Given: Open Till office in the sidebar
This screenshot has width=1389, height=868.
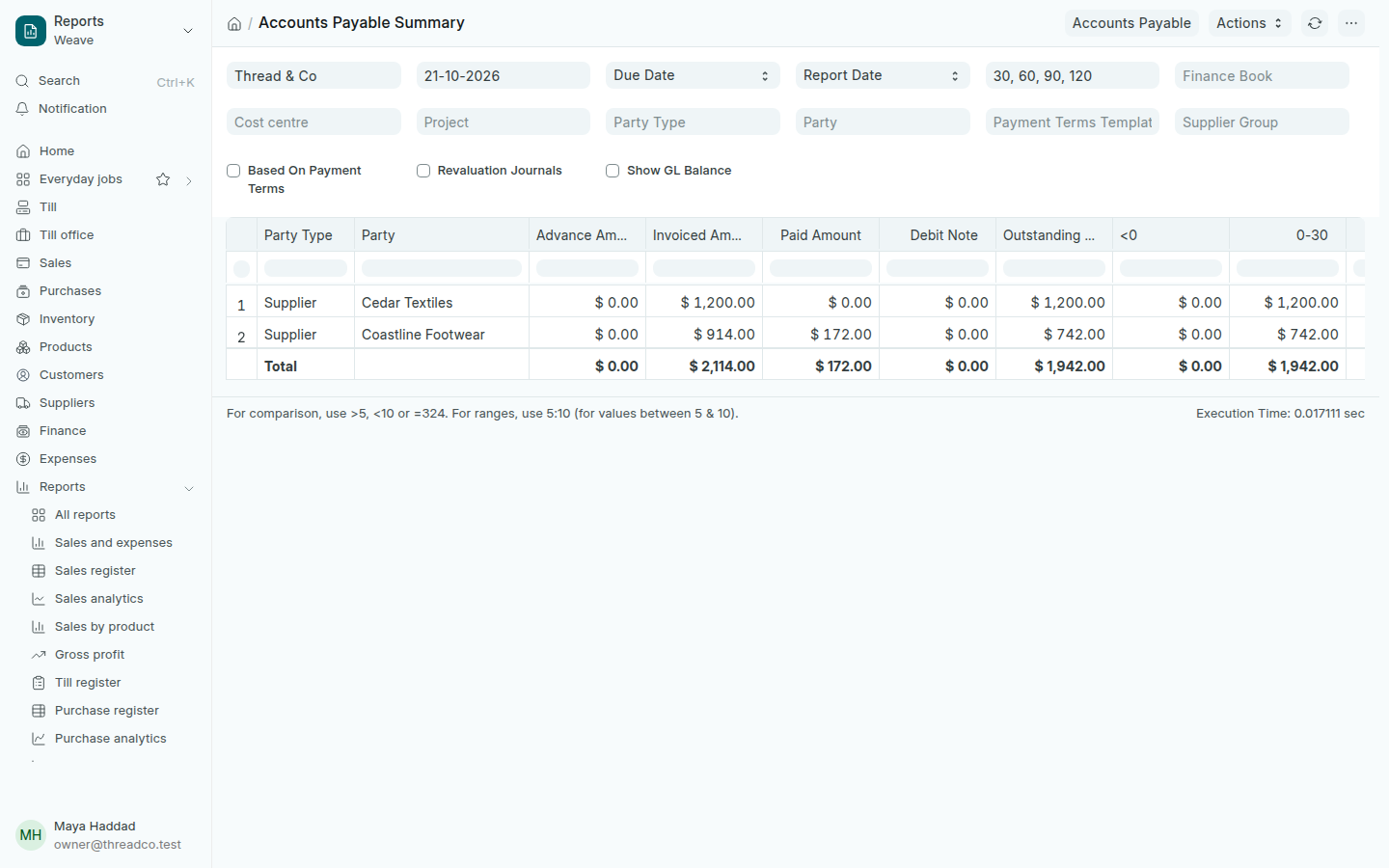Looking at the screenshot, I should click(105, 235).
